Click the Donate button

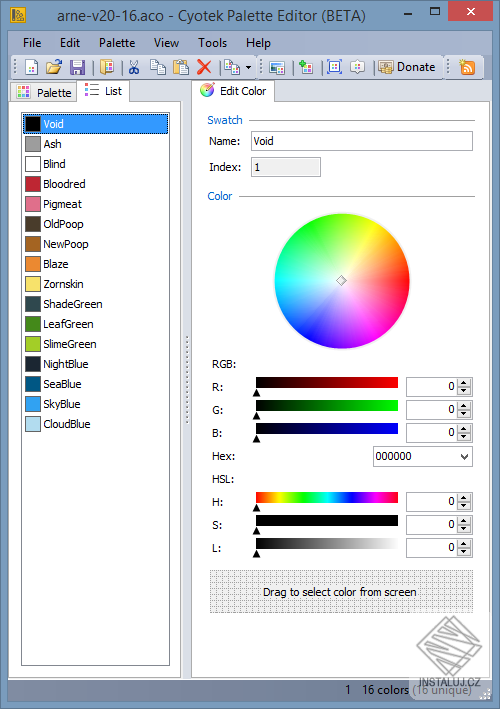(407, 67)
